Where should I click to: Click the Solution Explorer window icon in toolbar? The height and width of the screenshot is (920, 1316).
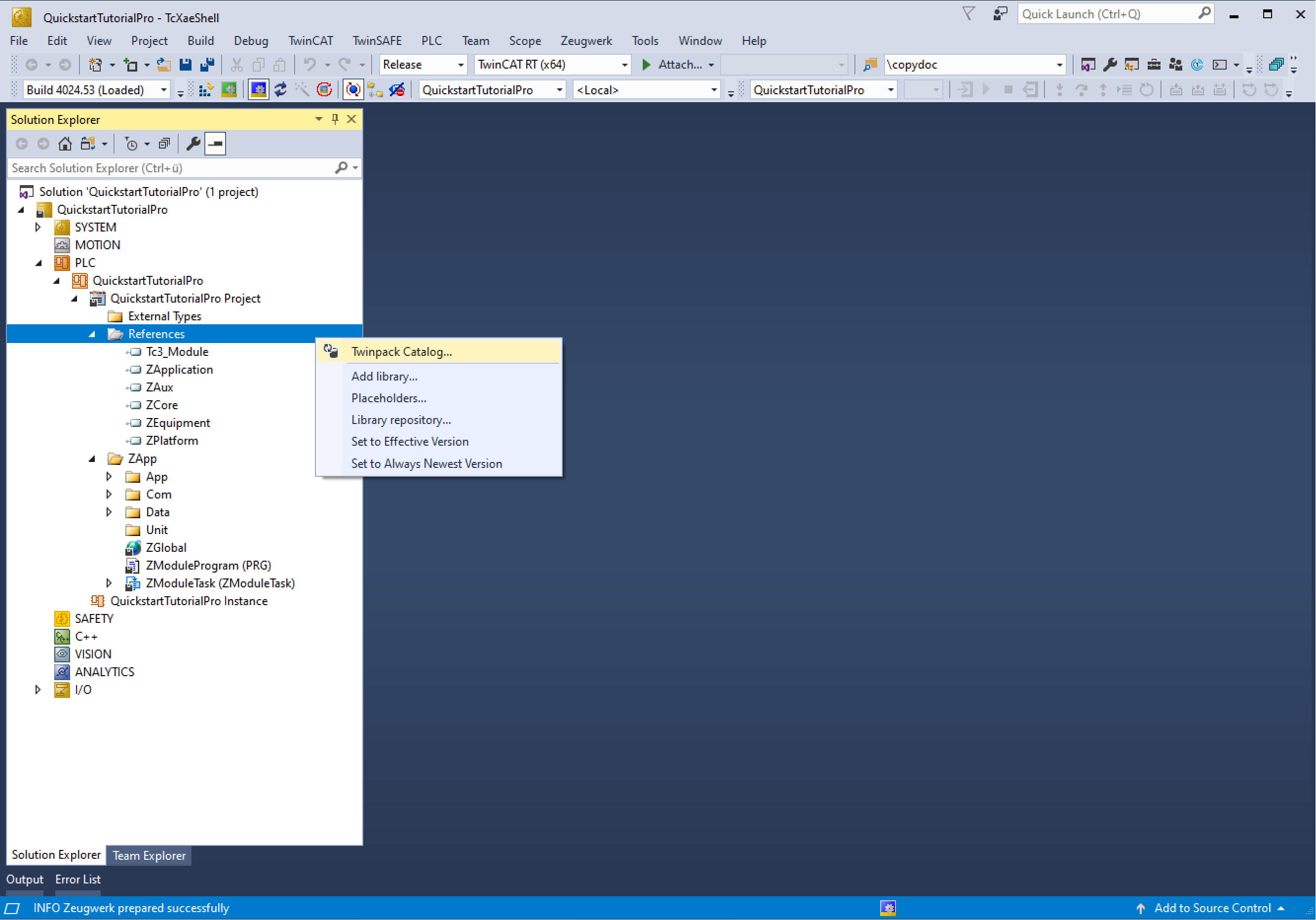(x=1088, y=65)
